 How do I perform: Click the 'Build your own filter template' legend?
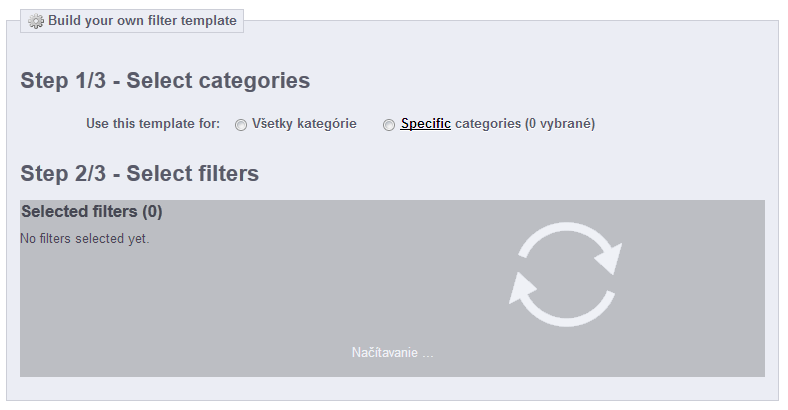(x=132, y=21)
